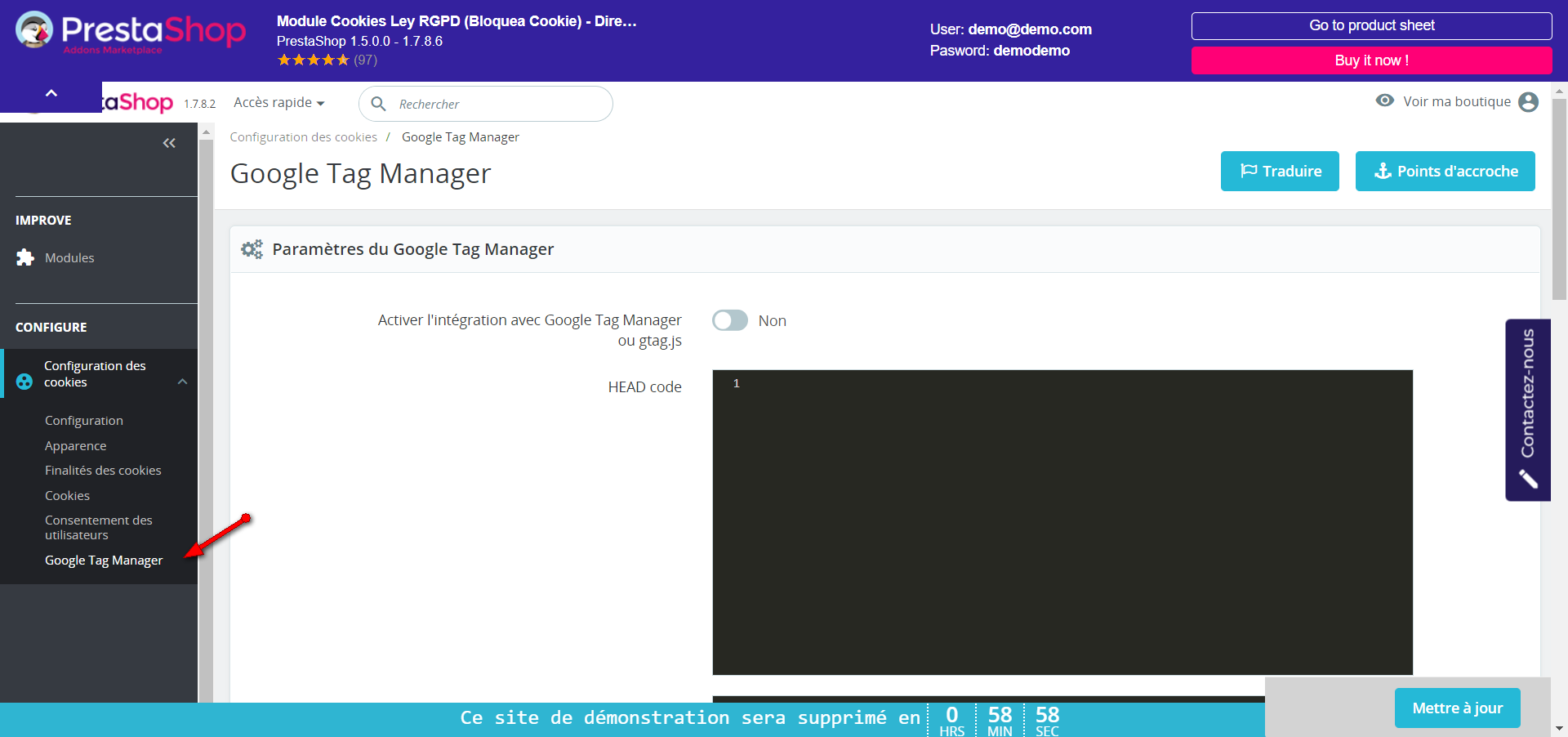
Task: Select Google Tag Manager submenu item
Action: (x=104, y=561)
